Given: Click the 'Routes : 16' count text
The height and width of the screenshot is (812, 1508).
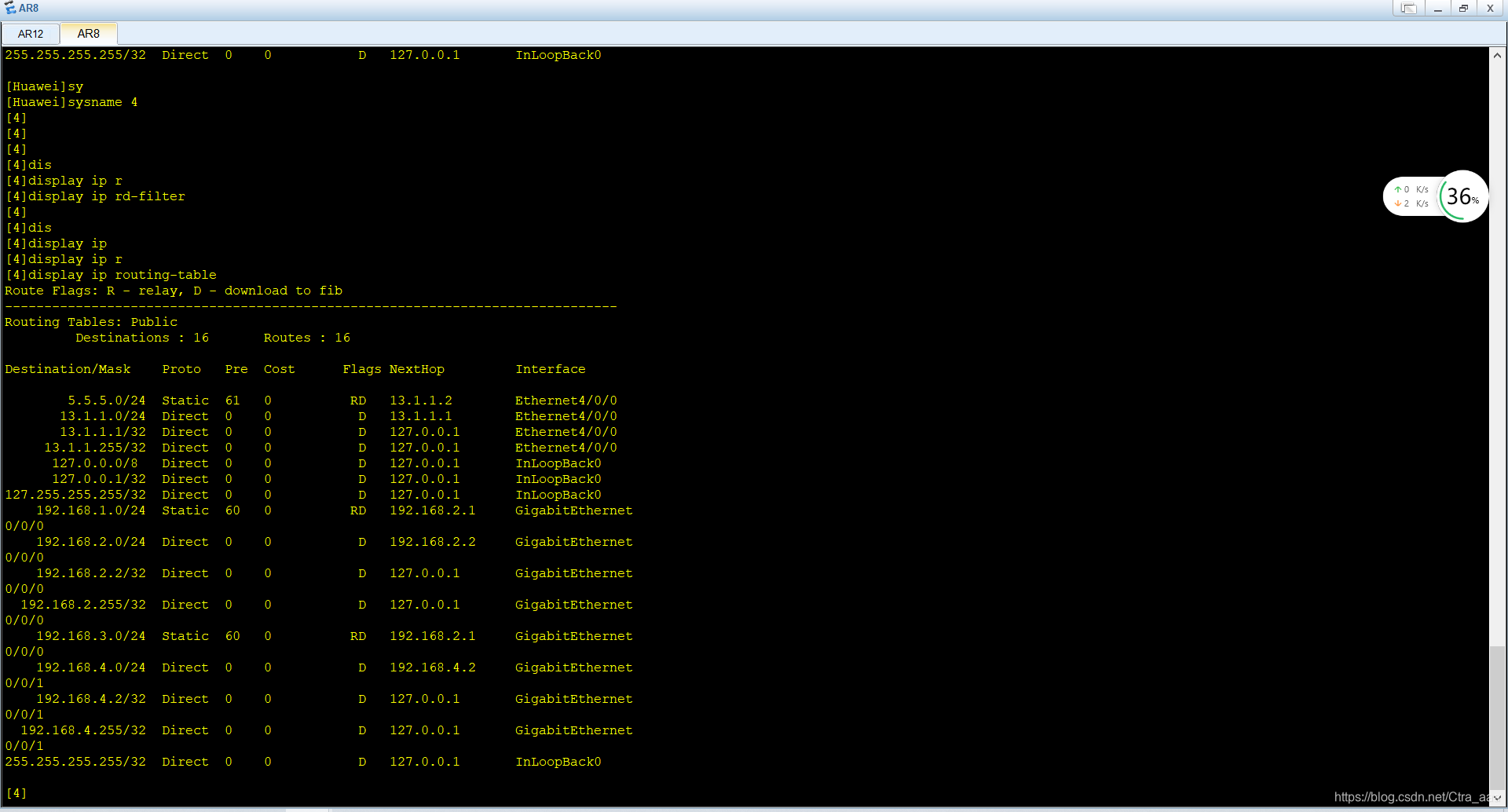Looking at the screenshot, I should (307, 338).
